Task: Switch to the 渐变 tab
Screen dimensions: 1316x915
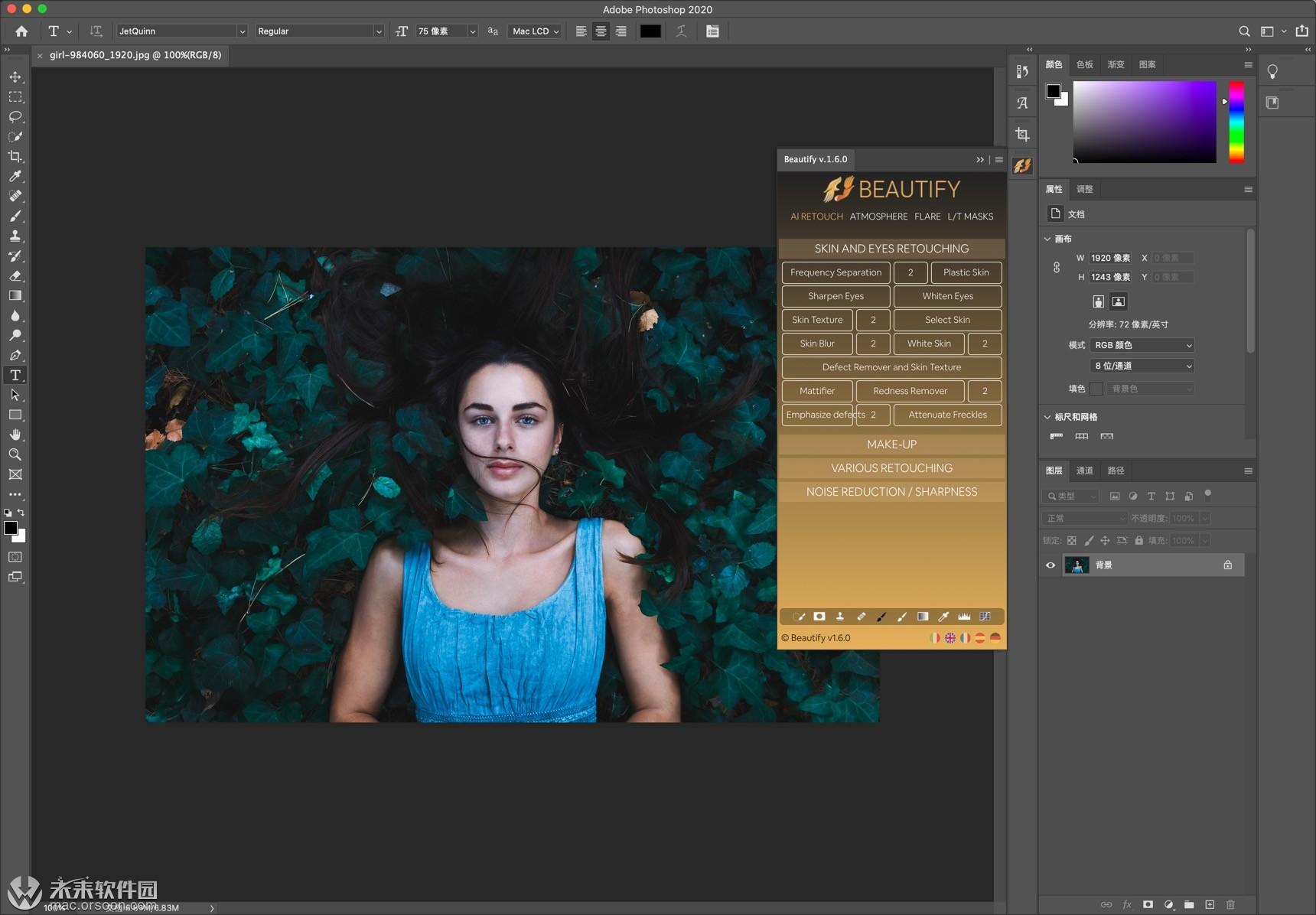Action: click(x=1116, y=64)
